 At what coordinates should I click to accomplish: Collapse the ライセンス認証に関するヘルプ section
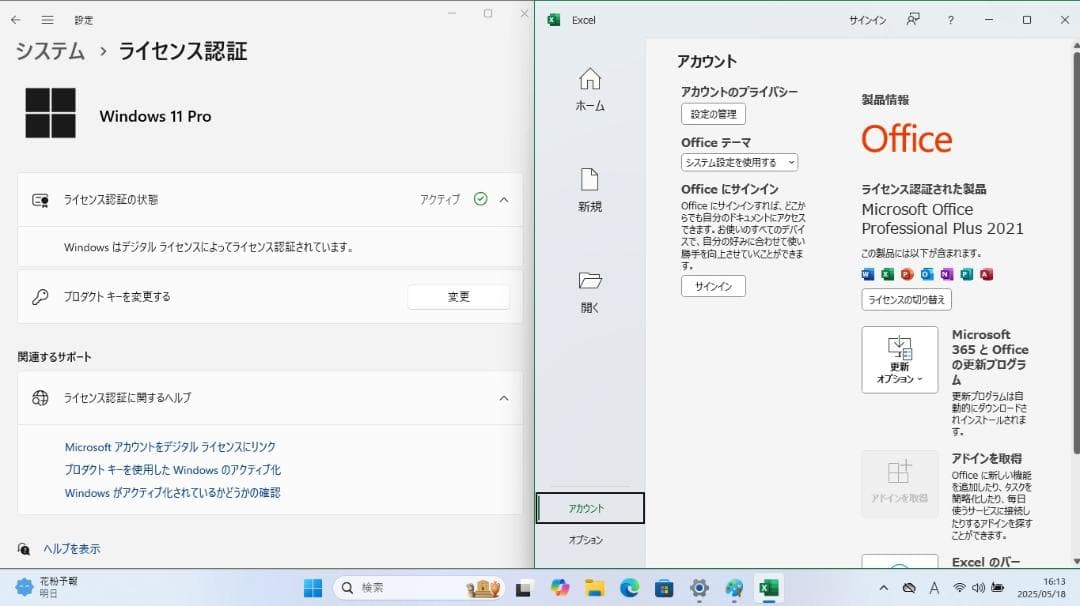504,398
